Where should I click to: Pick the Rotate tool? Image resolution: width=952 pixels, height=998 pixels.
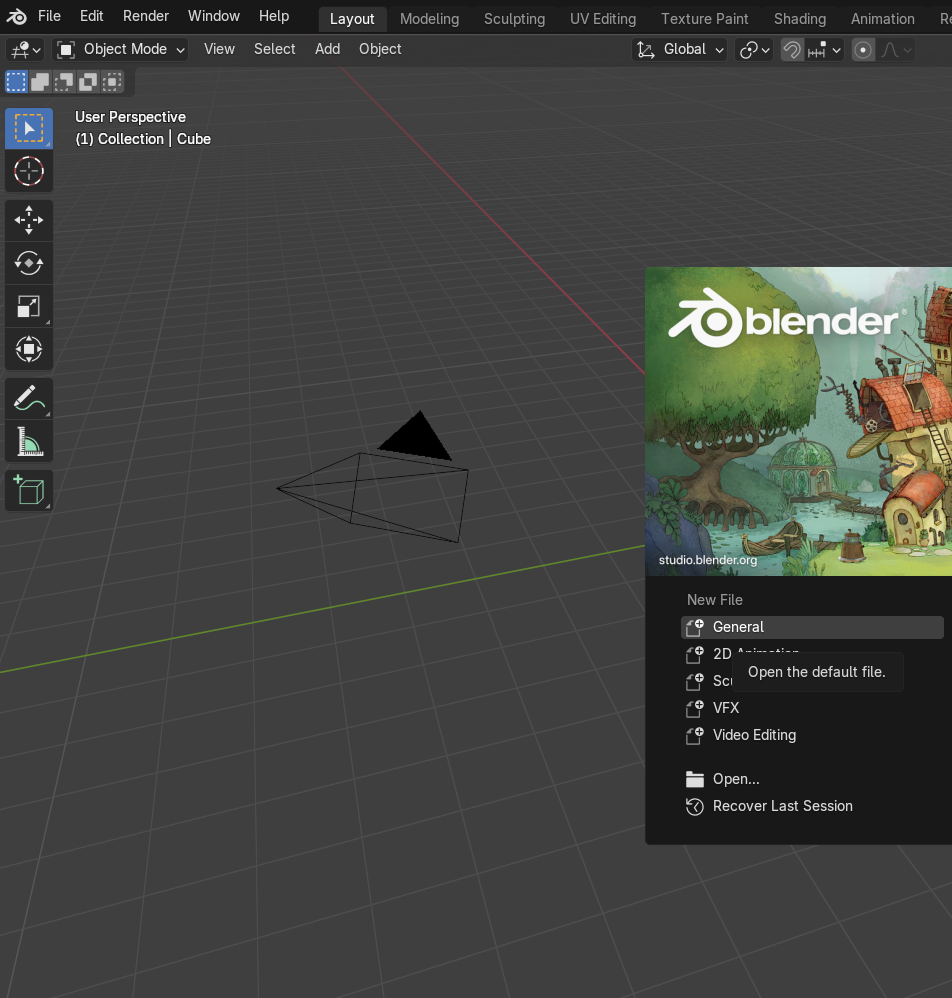point(29,263)
